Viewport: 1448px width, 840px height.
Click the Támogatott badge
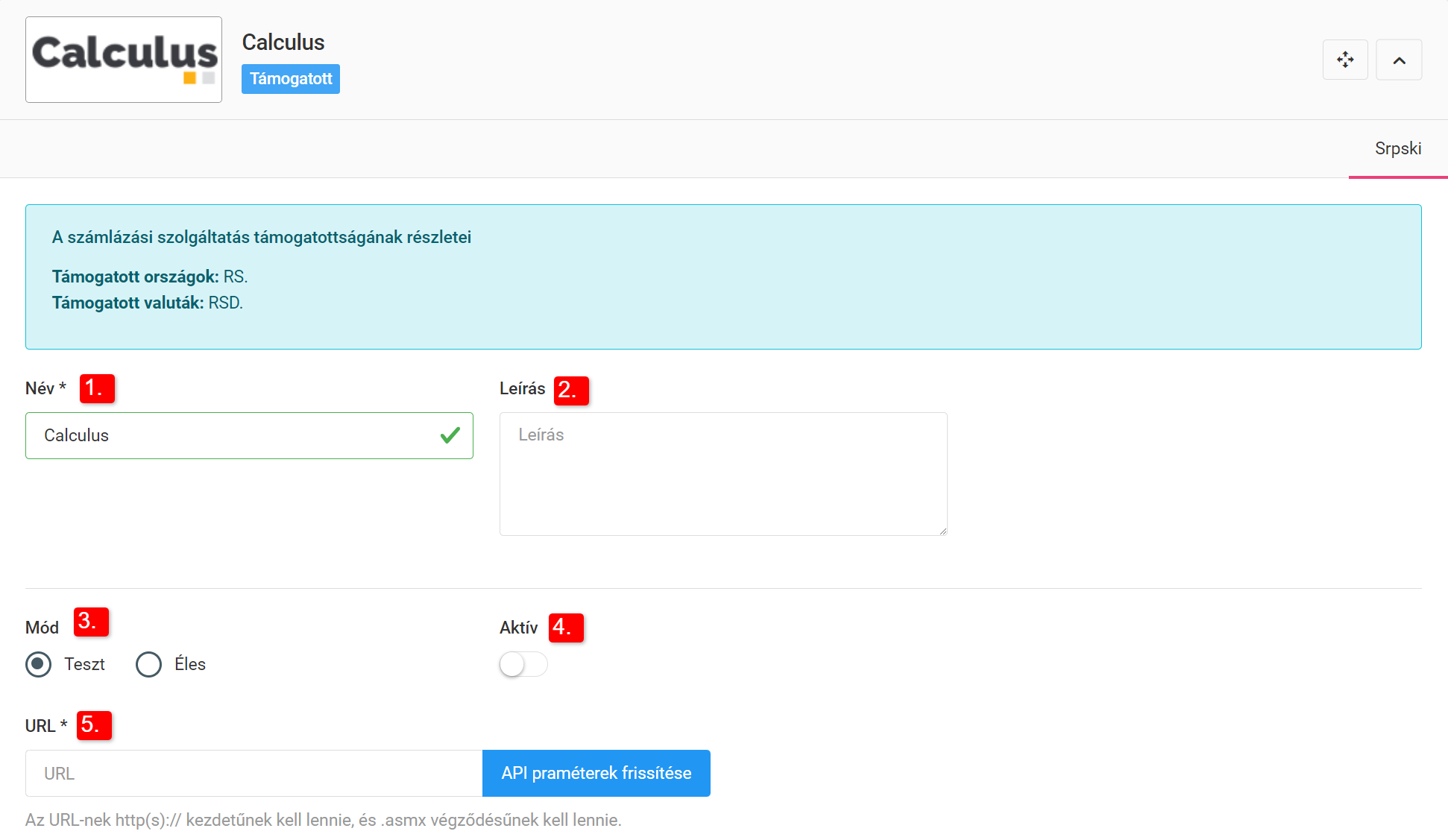(x=290, y=79)
